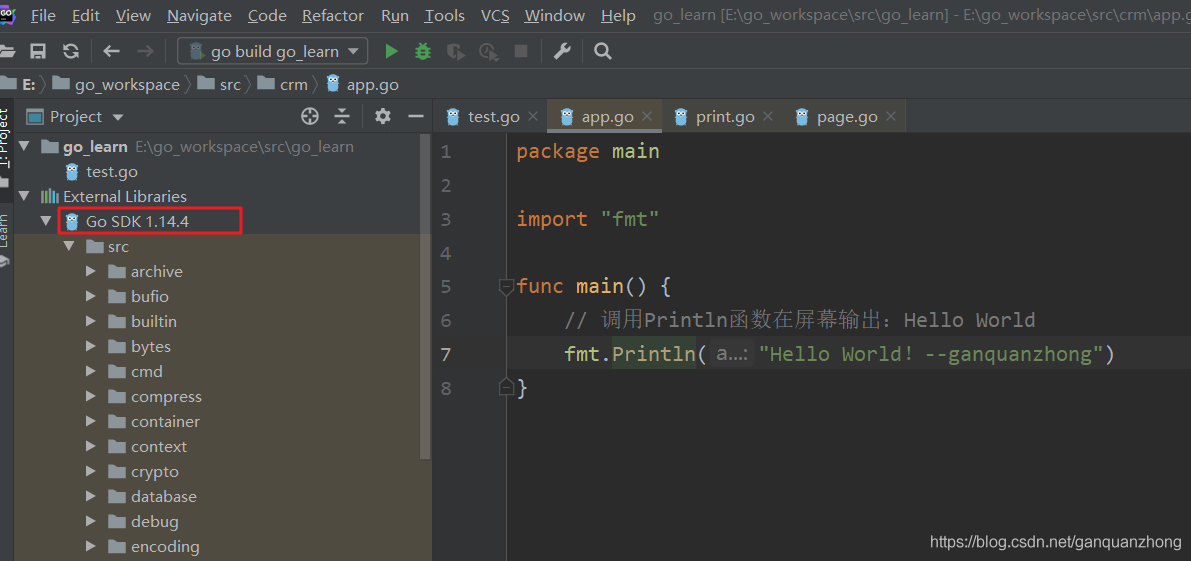1191x561 pixels.
Task: Select test.go in the project tree
Action: point(111,172)
